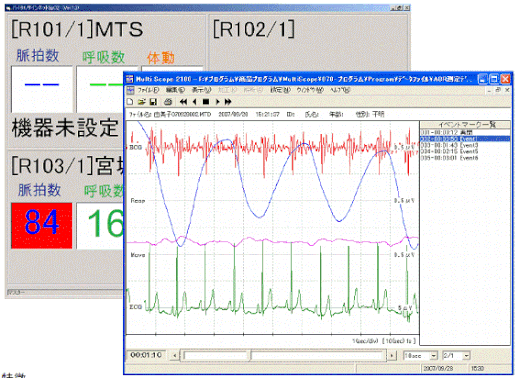Image resolution: width=520 pixels, height=378 pixels.
Task: Save using the floppy disk icon
Action: point(153,102)
